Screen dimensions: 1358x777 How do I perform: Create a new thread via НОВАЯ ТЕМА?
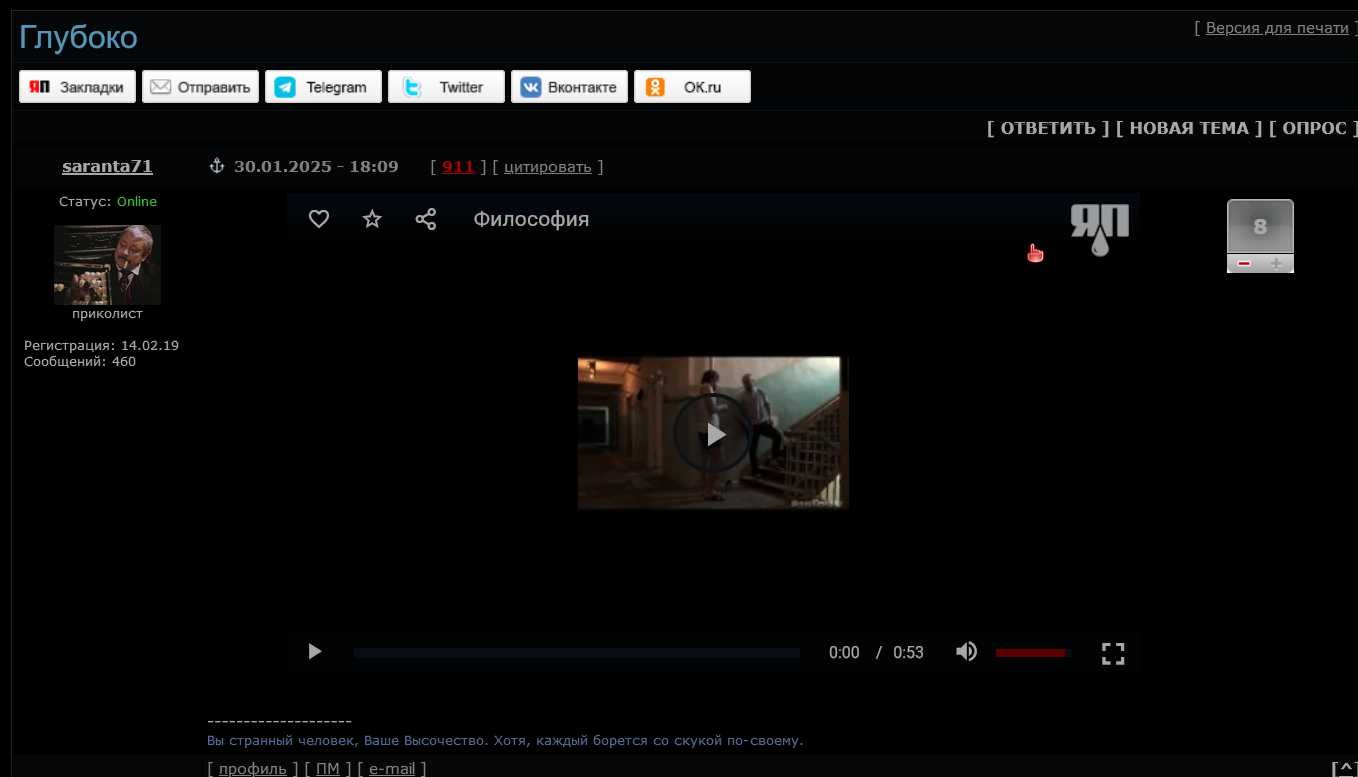click(1189, 128)
